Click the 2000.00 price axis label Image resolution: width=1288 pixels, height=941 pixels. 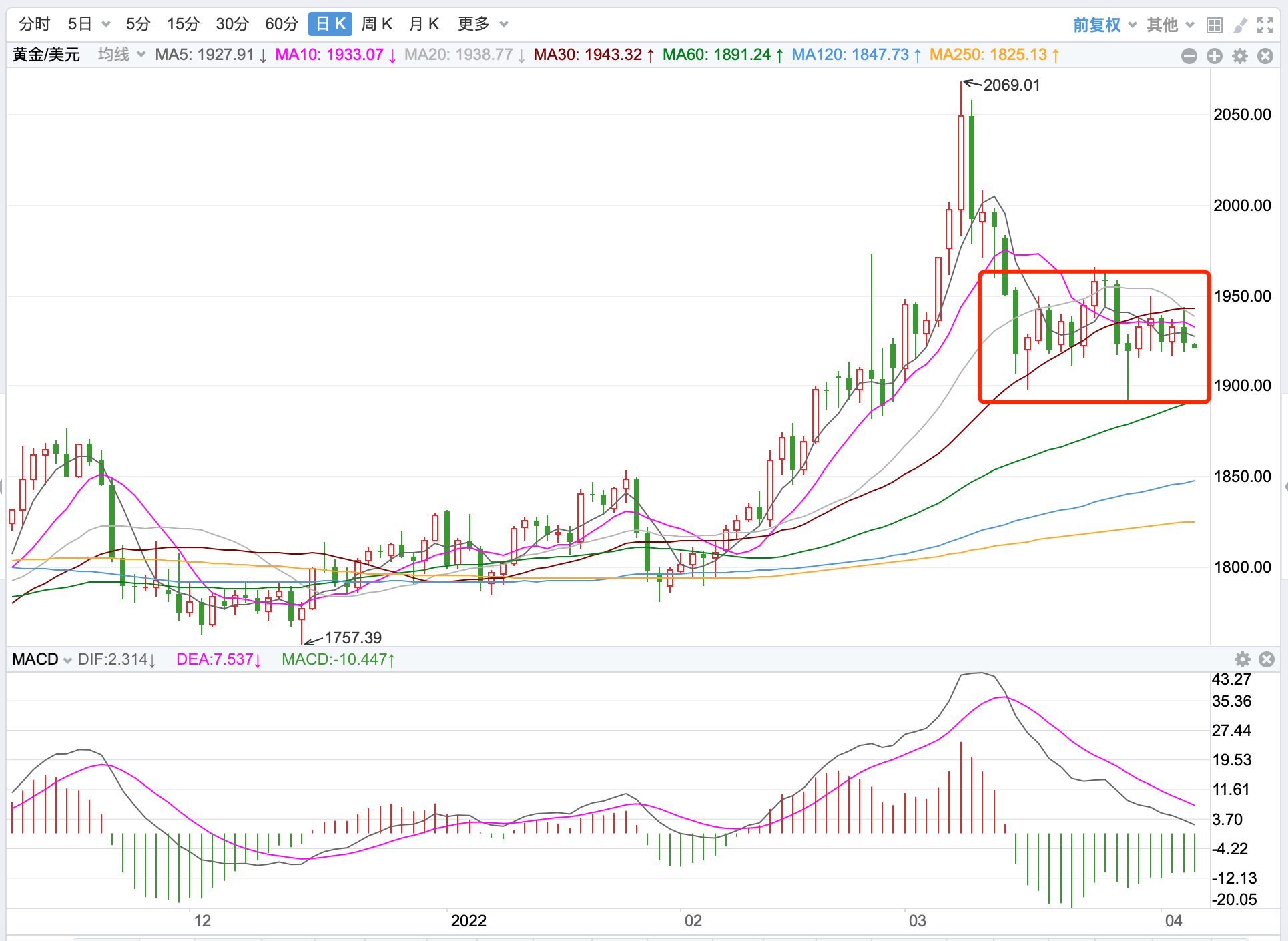pos(1243,206)
